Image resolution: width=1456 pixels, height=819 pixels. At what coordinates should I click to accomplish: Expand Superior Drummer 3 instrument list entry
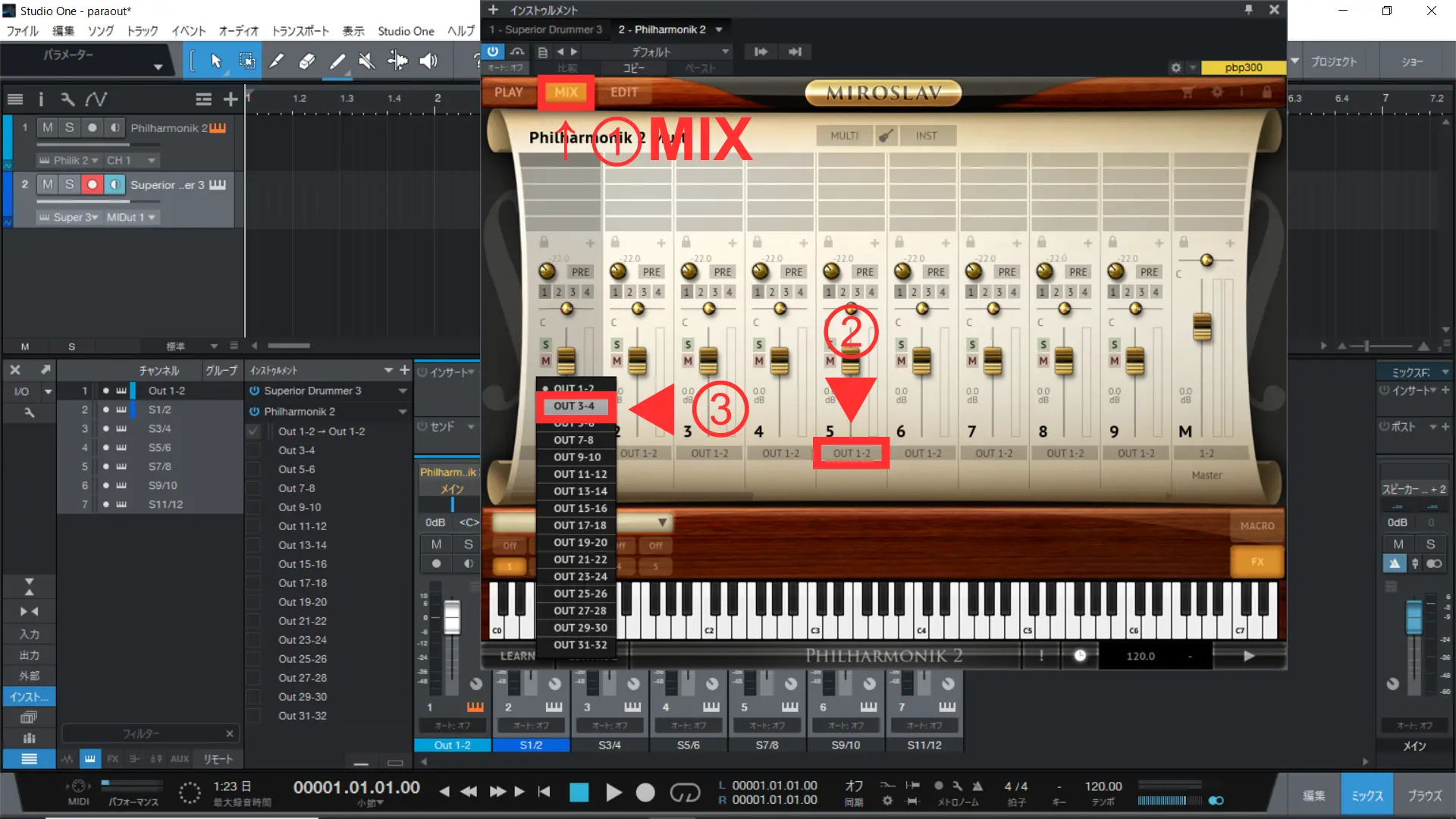(x=403, y=391)
